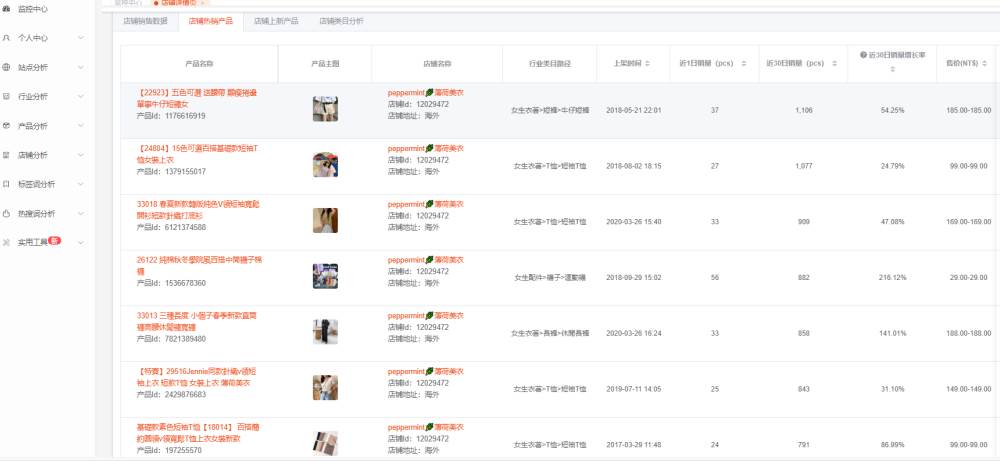The image size is (1000, 461).
Task: Open product link starting with 【22923】
Action: coord(196,98)
